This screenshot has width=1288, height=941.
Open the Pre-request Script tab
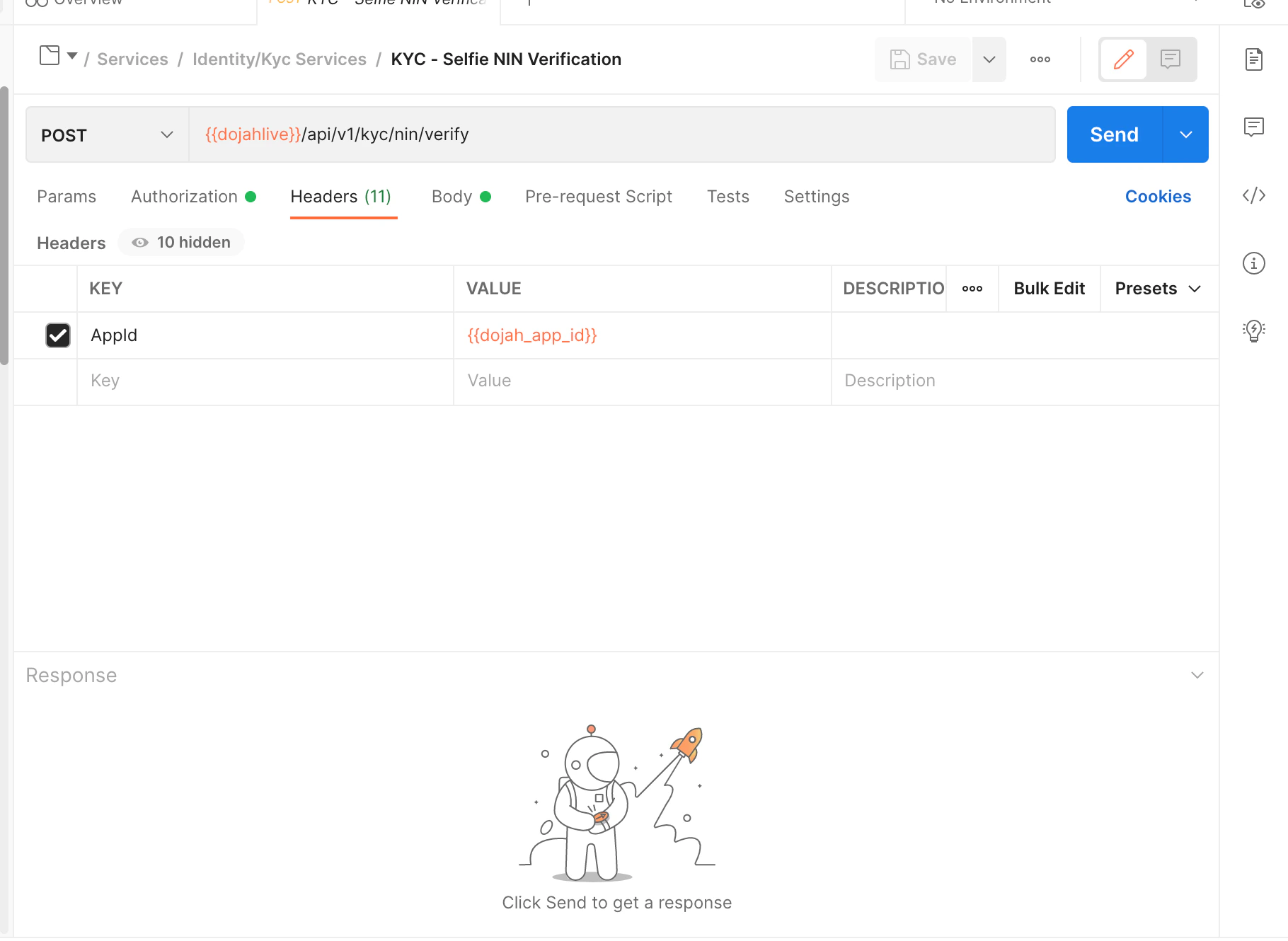pos(599,197)
